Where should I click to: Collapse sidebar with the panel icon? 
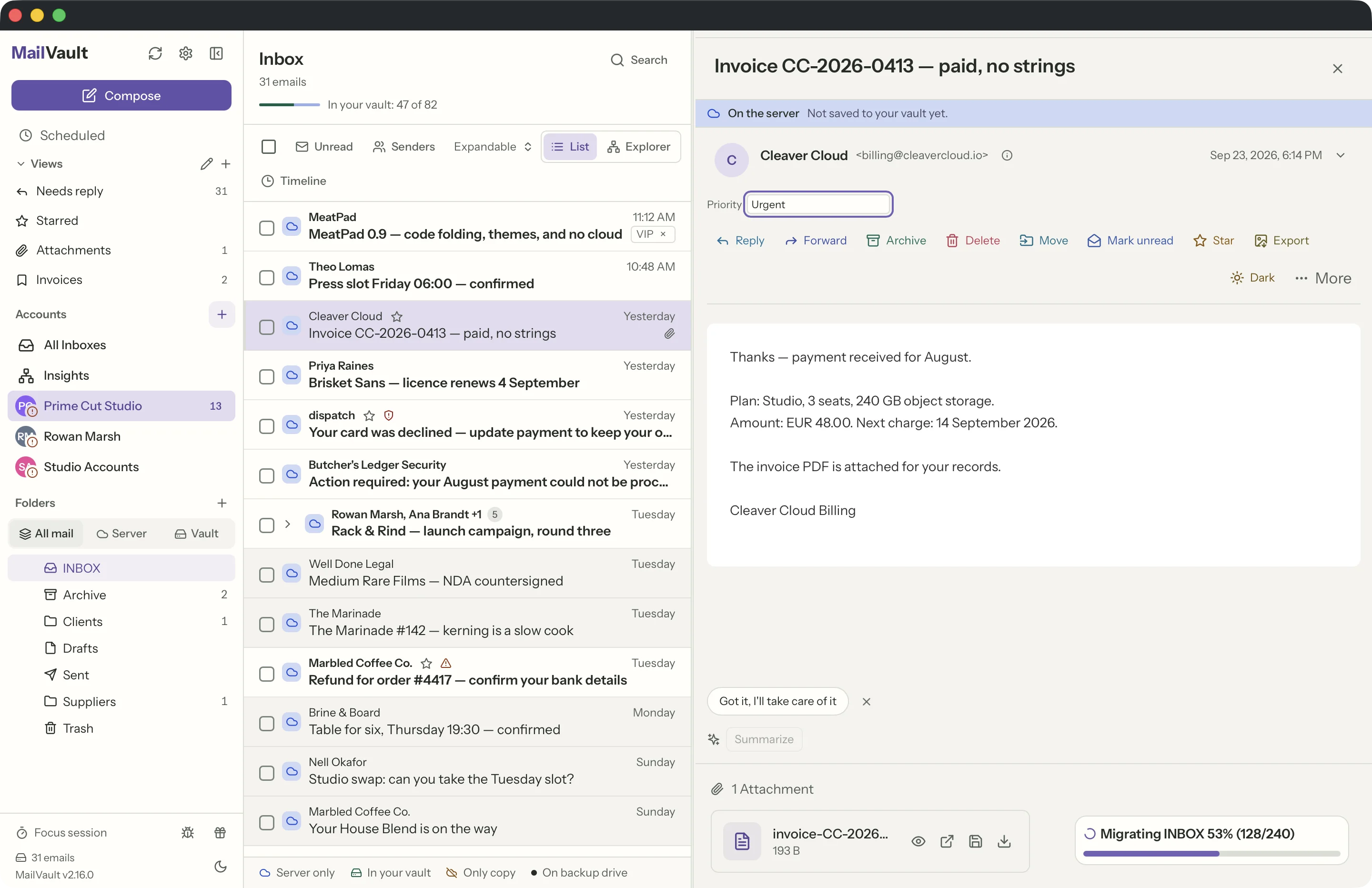pyautogui.click(x=216, y=54)
